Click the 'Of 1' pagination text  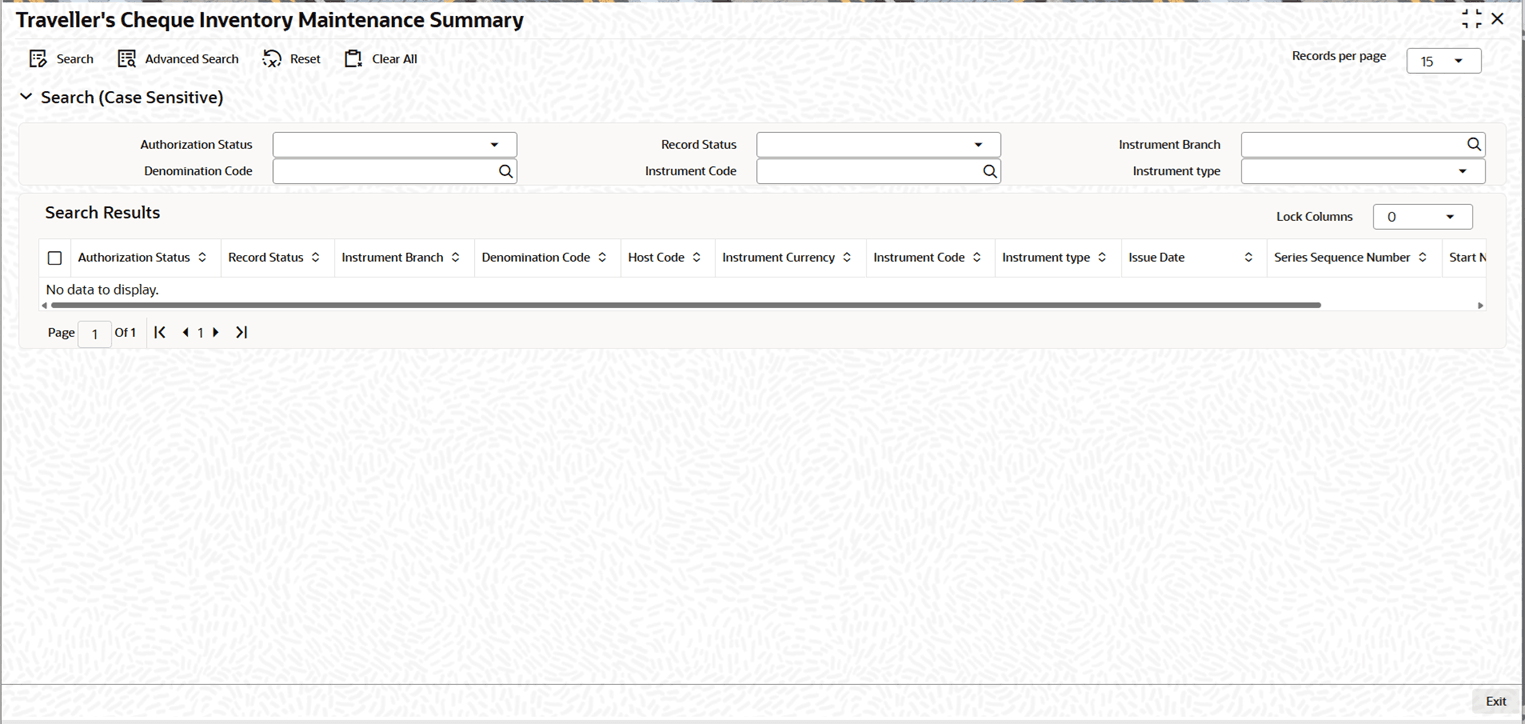click(x=125, y=333)
